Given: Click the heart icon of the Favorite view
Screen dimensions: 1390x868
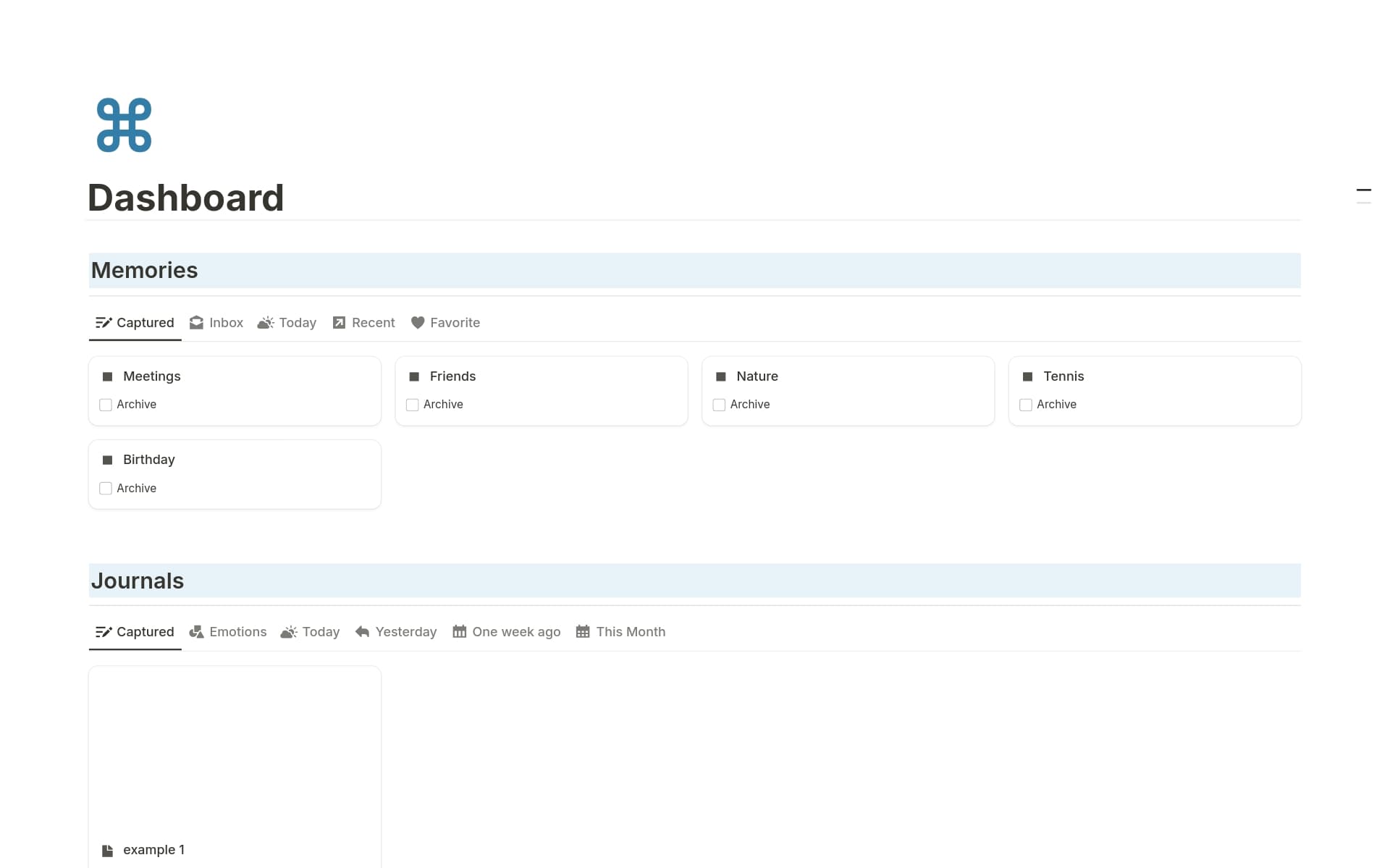Looking at the screenshot, I should (417, 323).
